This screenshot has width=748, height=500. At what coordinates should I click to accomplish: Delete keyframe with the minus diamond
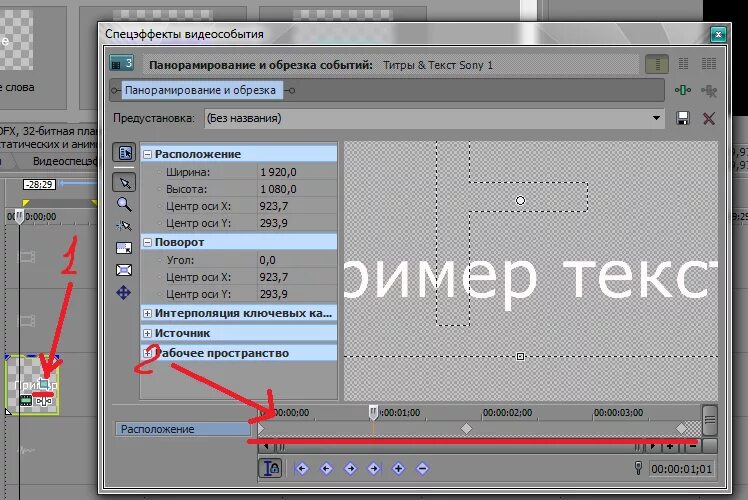click(x=422, y=469)
